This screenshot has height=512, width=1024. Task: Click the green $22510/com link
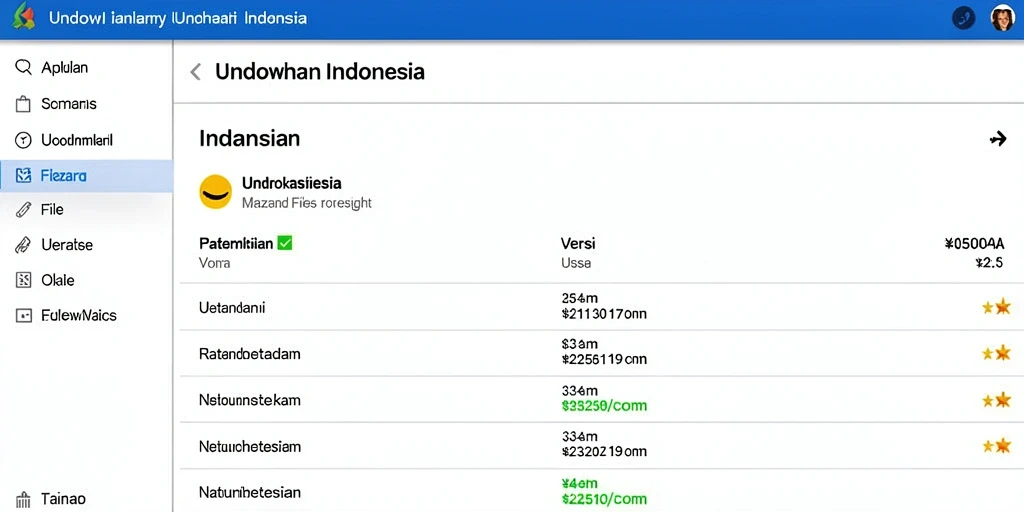604,500
